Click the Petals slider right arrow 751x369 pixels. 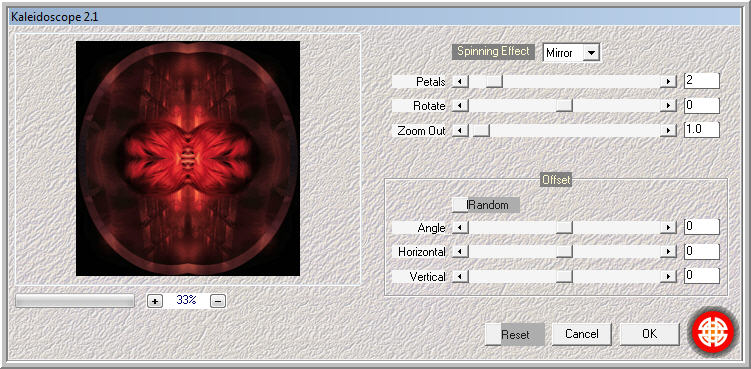pos(667,81)
